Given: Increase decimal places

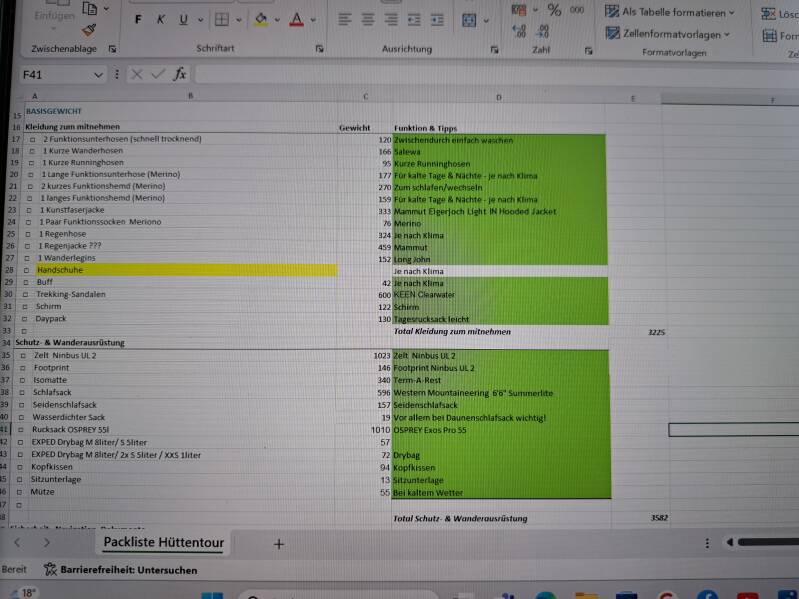Looking at the screenshot, I should point(519,32).
